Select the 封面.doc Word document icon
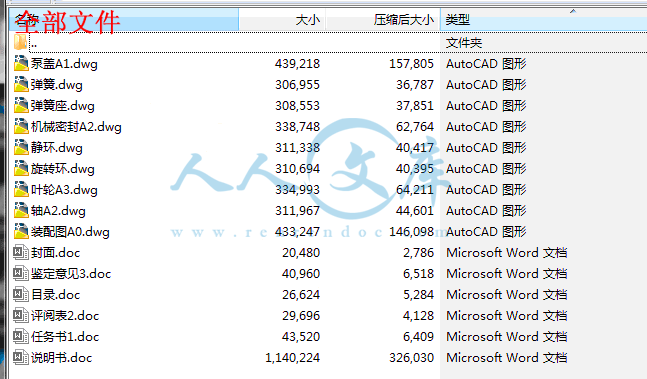 21,252
